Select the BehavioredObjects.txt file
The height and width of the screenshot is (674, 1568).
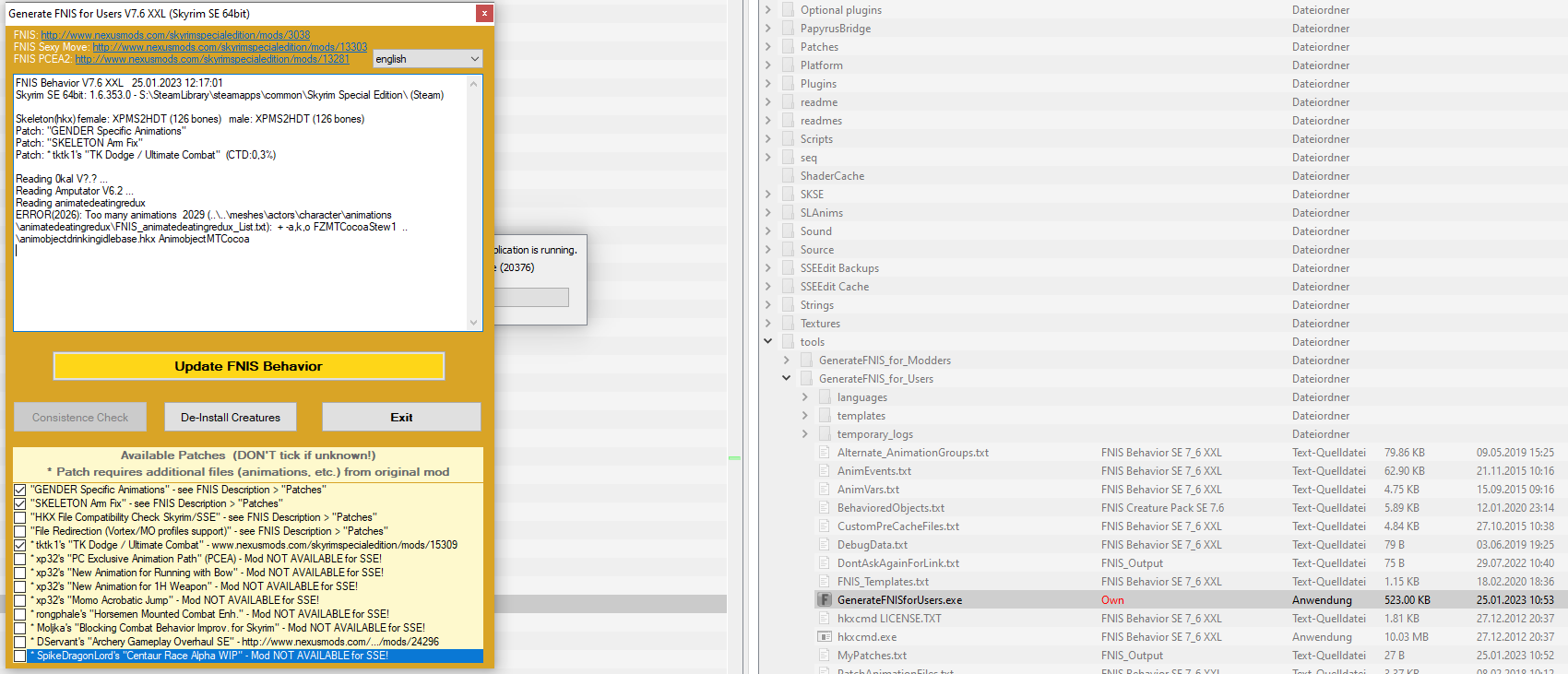click(891, 508)
